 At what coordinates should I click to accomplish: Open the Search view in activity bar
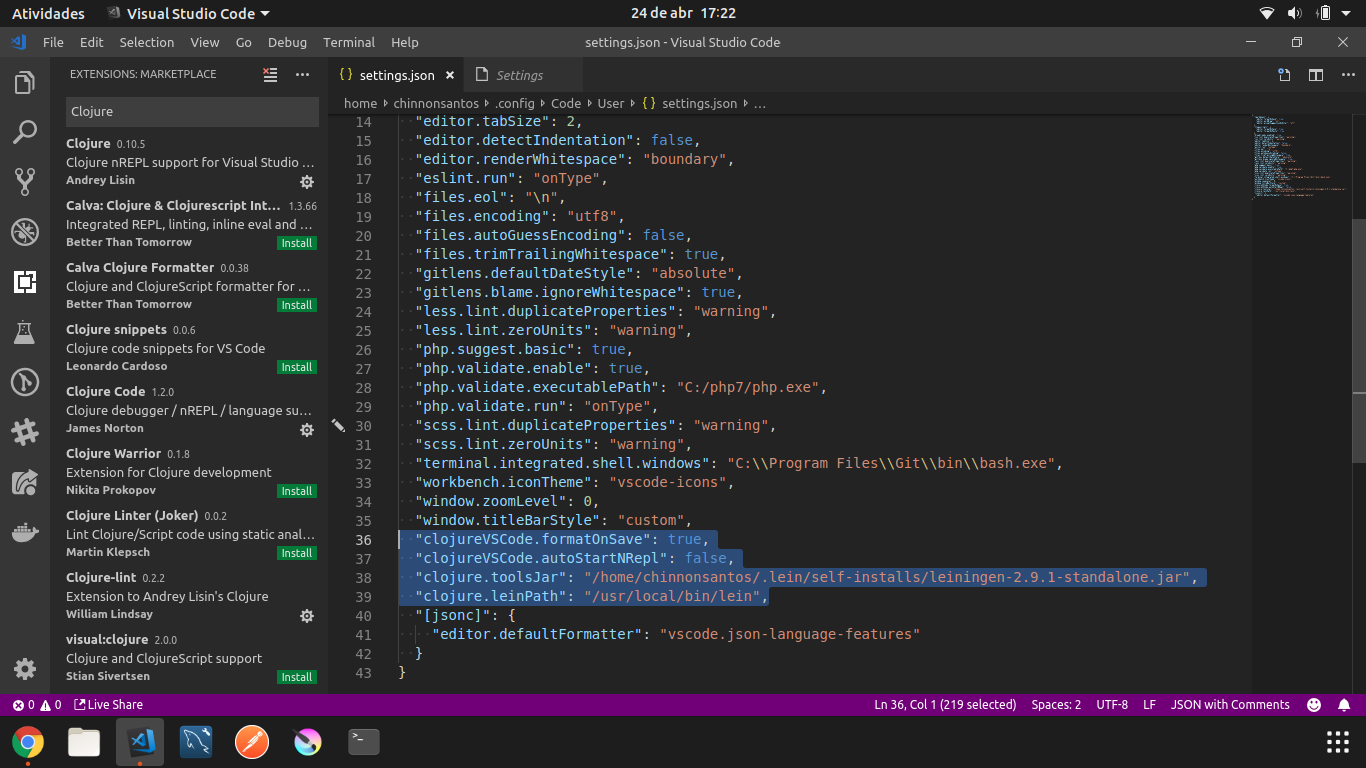[x=25, y=132]
